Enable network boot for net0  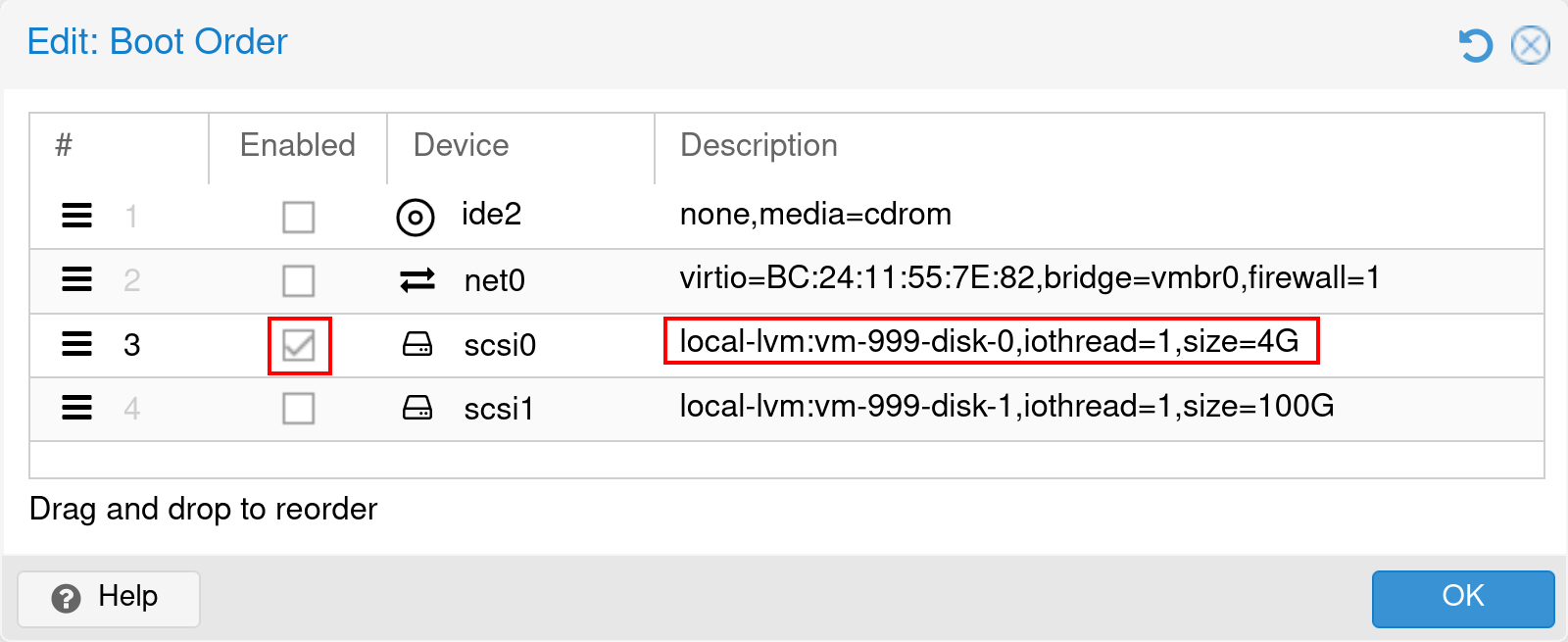click(x=299, y=281)
